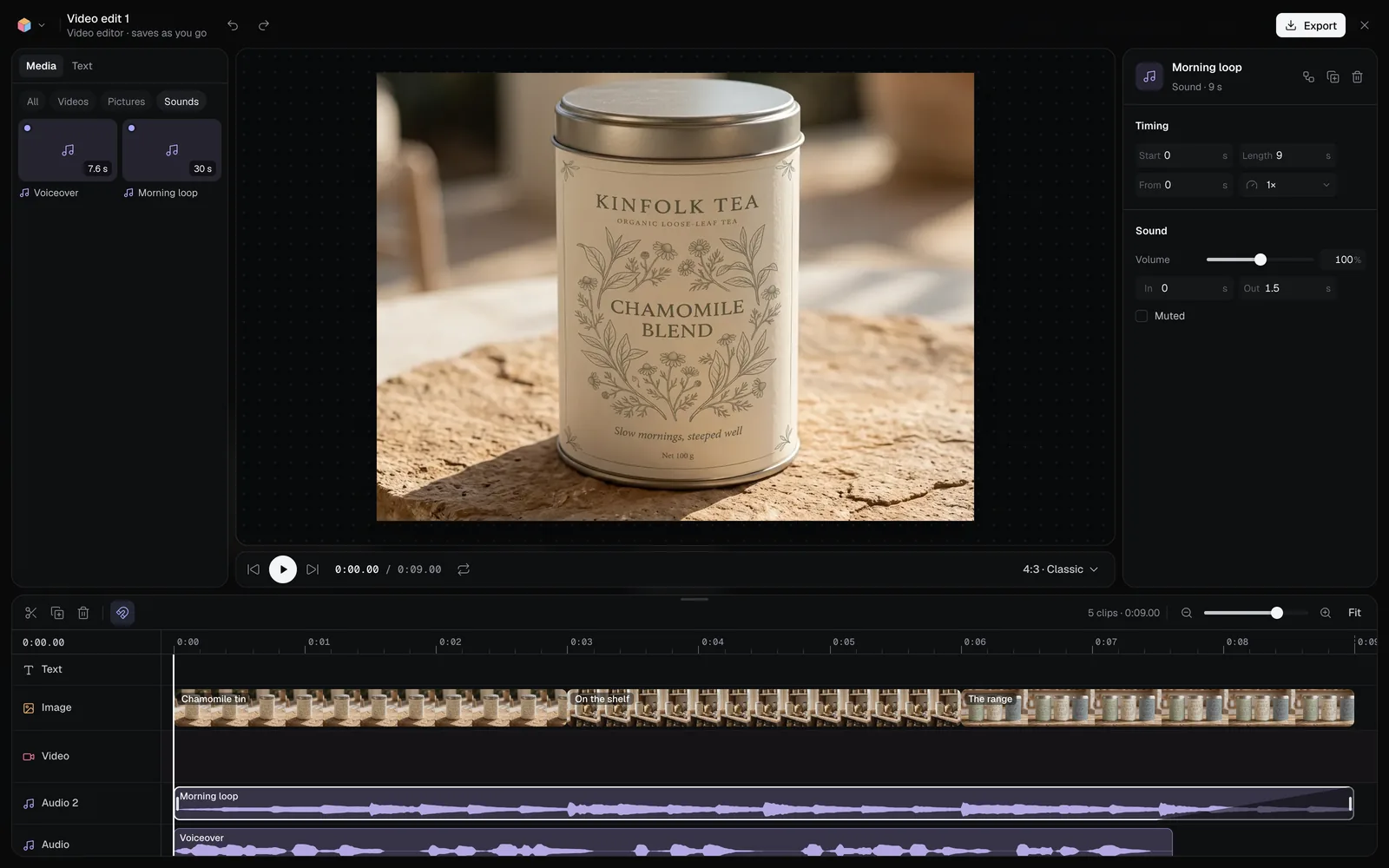Filter media by Videos

(73, 102)
